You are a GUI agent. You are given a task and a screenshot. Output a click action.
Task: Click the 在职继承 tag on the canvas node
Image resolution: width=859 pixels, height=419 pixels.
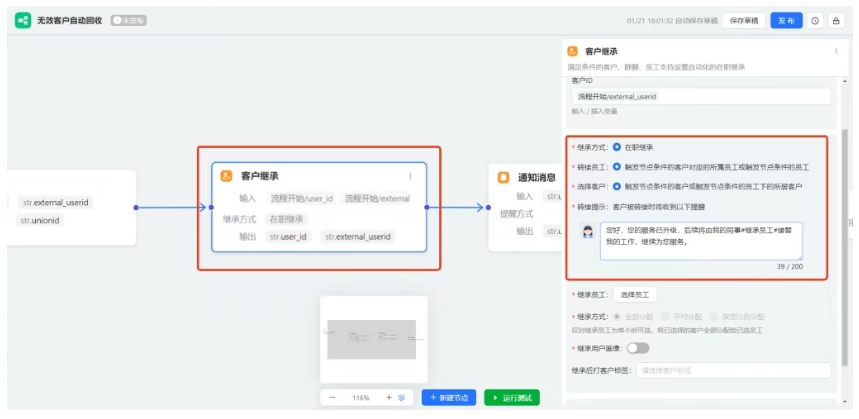287,219
